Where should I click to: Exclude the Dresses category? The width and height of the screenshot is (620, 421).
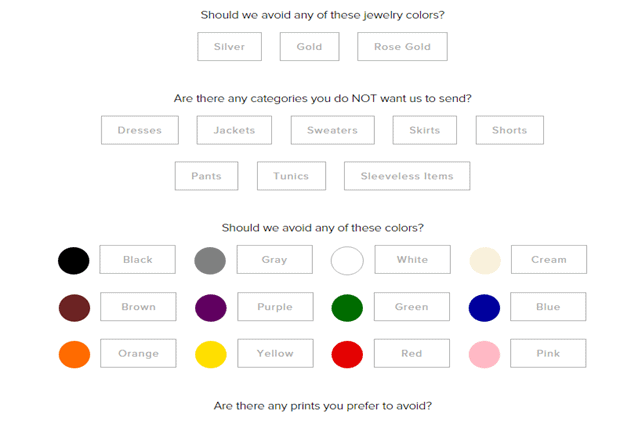point(139,130)
